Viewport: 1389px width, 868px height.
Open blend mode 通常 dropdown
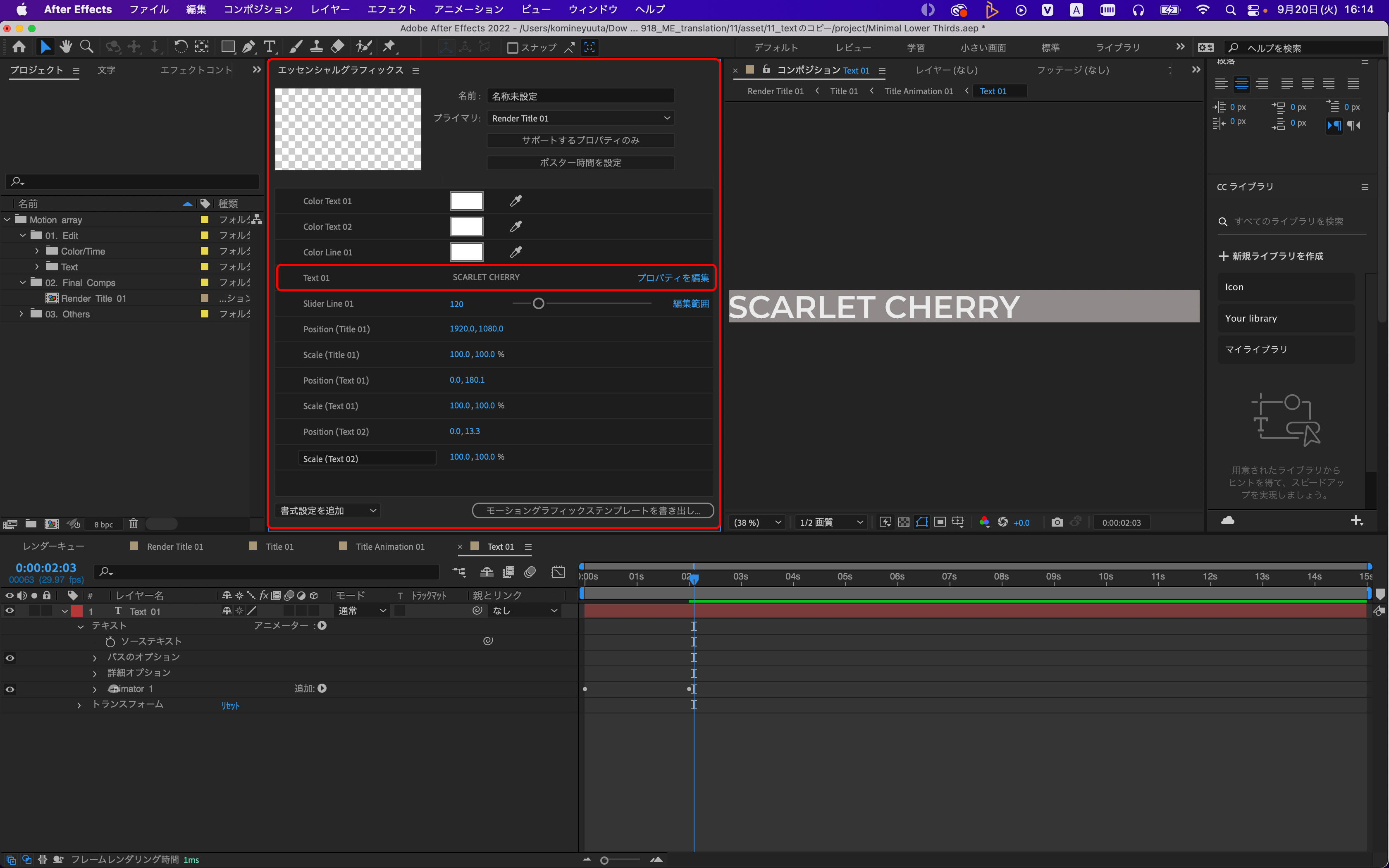tap(362, 611)
